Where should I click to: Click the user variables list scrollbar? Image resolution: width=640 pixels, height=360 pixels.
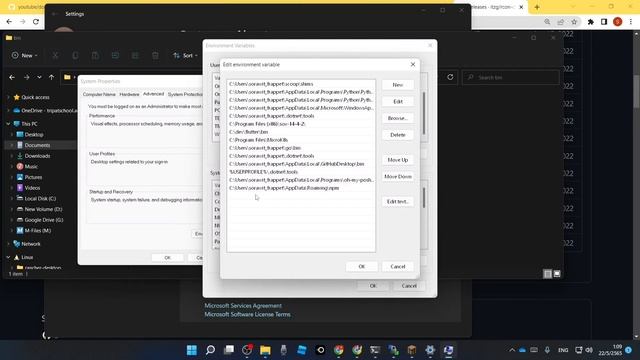[x=424, y=113]
